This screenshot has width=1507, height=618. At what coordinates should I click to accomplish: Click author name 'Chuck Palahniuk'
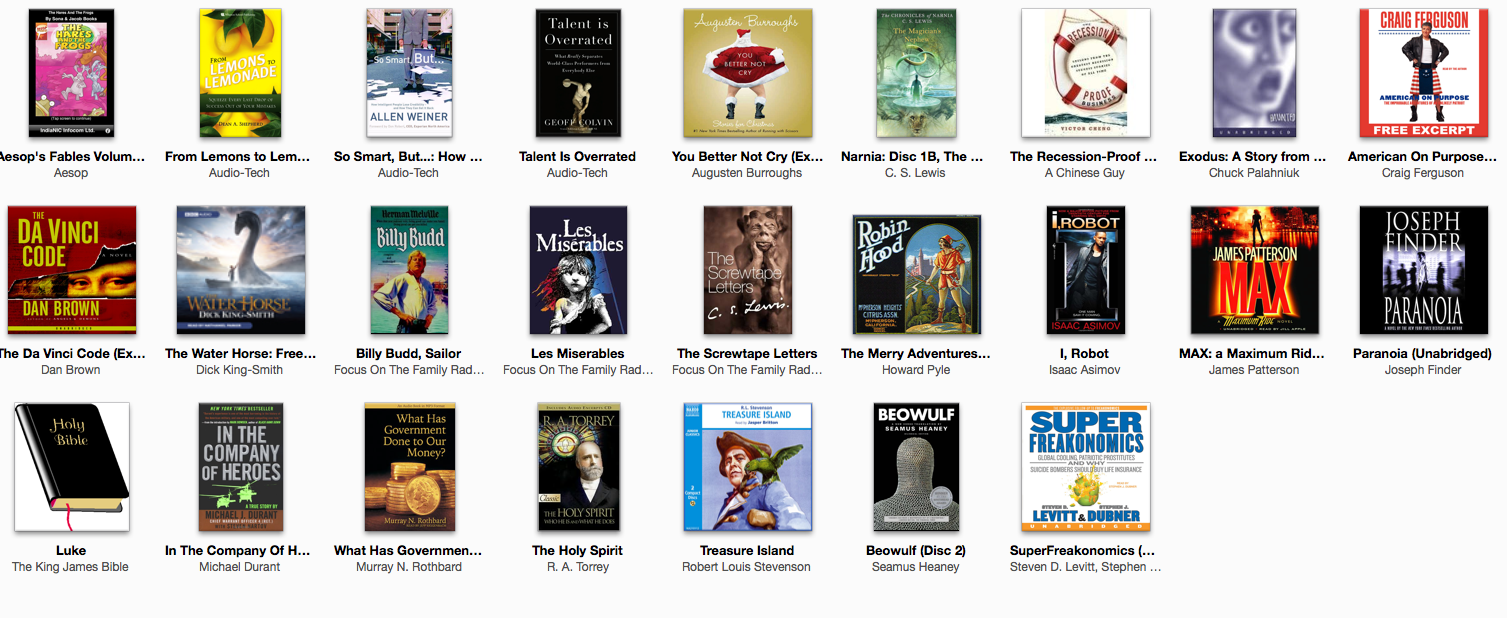tap(1254, 173)
